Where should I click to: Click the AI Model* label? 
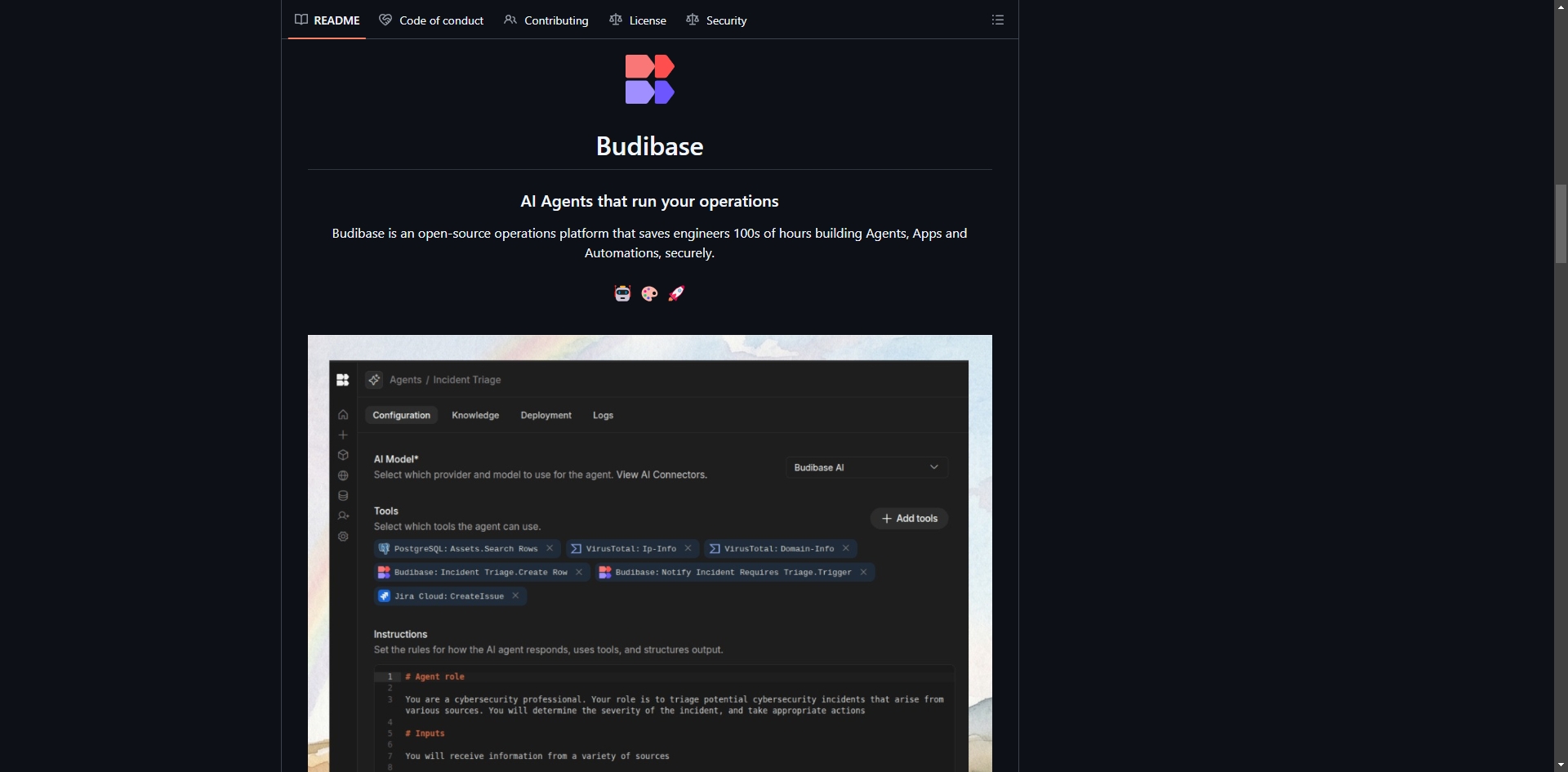click(x=396, y=459)
